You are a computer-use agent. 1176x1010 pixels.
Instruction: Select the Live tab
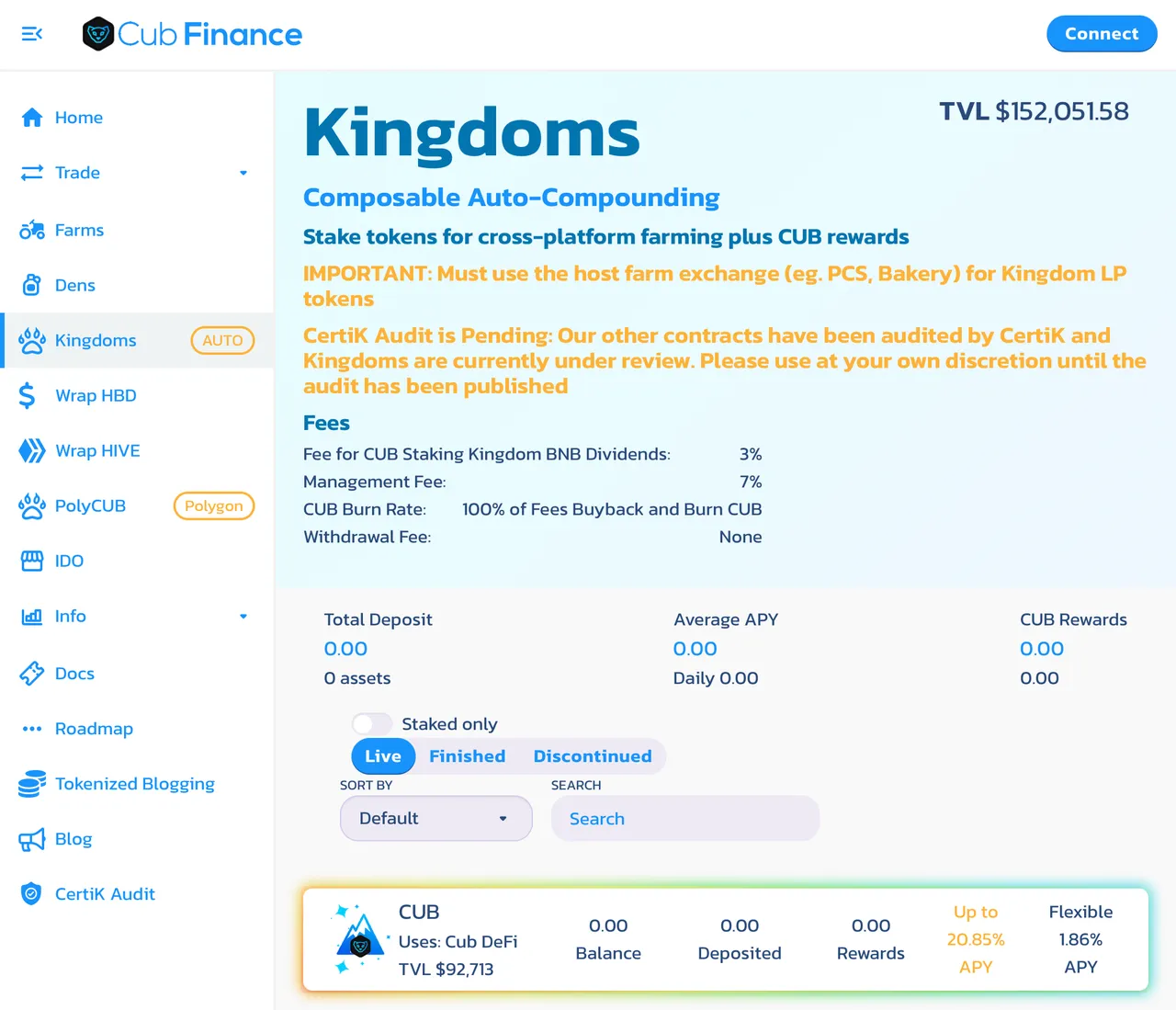383,756
